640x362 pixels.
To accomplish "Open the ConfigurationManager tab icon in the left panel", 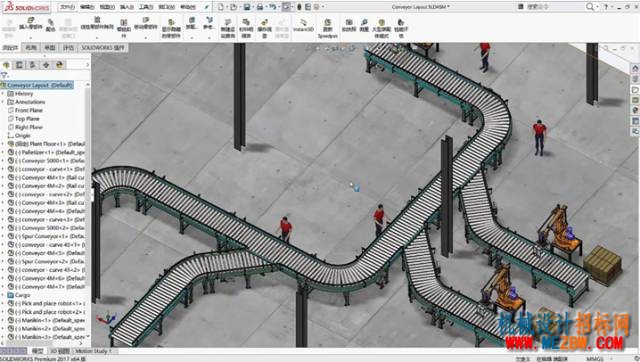I will [x=33, y=65].
